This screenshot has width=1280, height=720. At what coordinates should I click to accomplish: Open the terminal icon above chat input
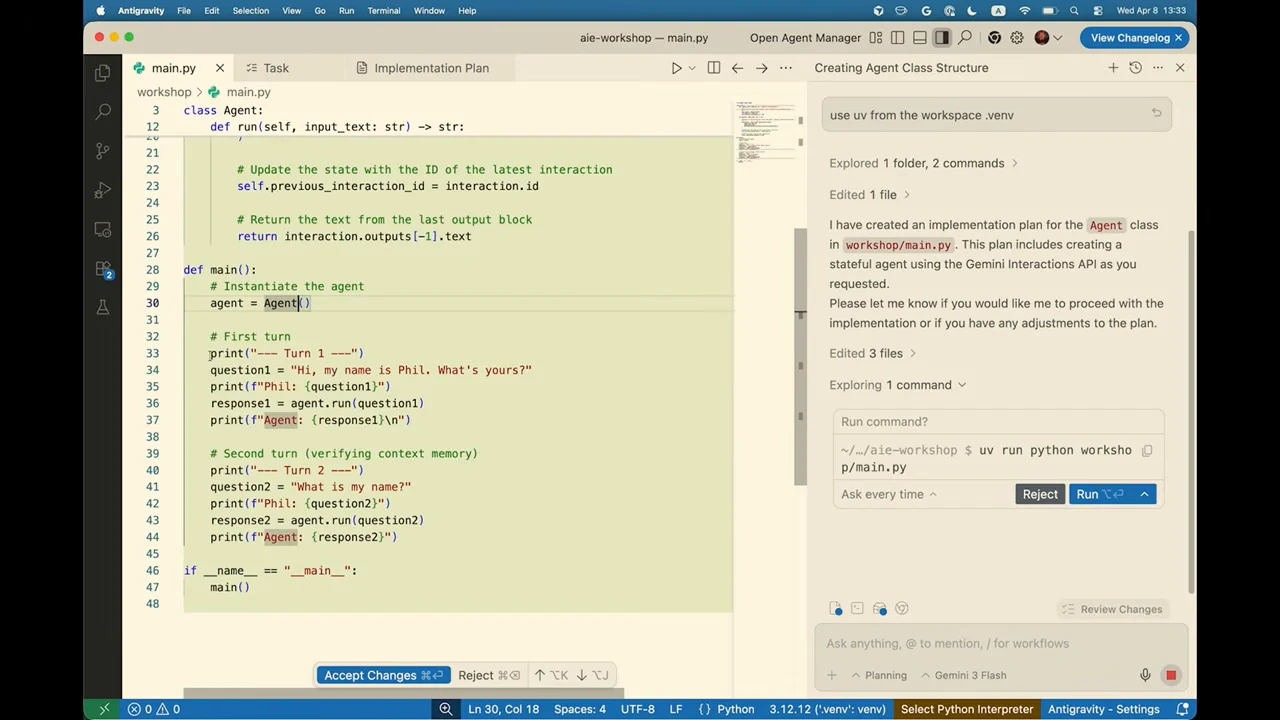pyautogui.click(x=857, y=609)
